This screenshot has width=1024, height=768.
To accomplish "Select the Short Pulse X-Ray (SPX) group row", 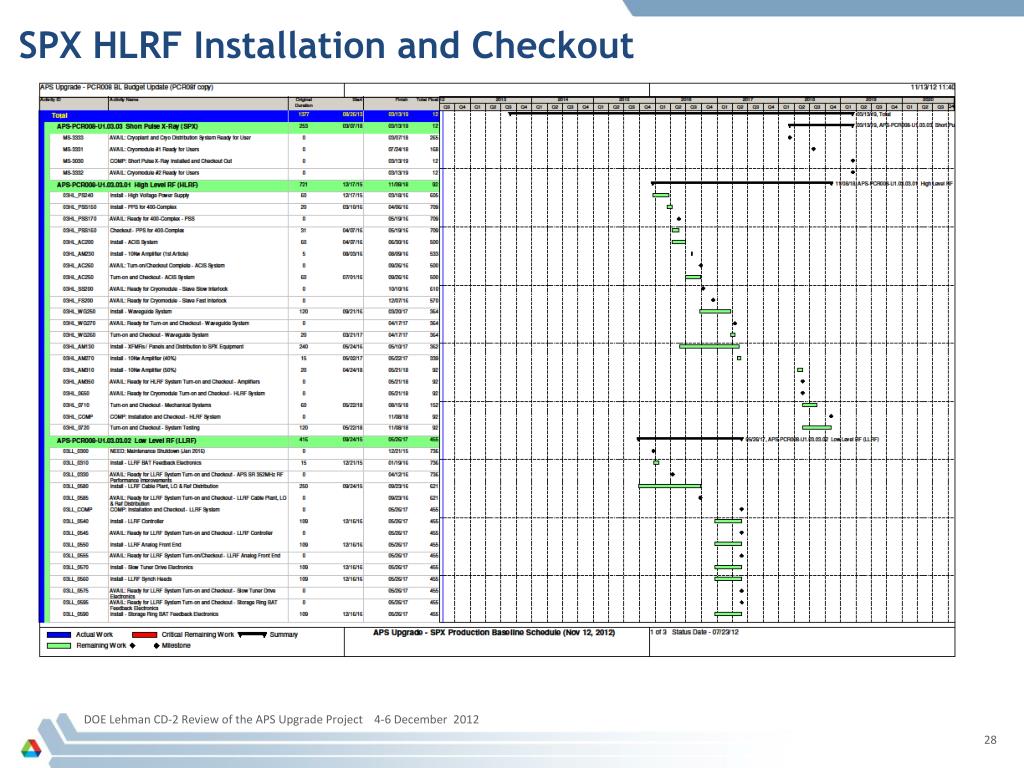I will pyautogui.click(x=244, y=126).
